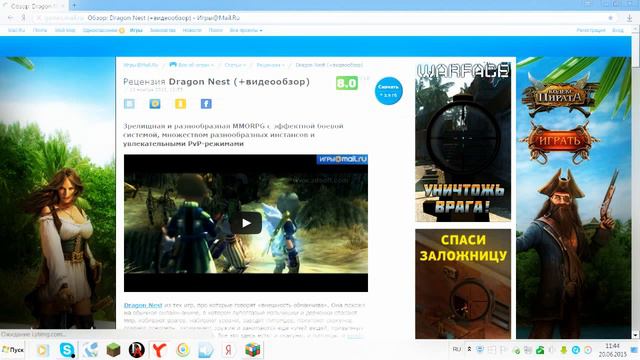Open Почта in the portal bar
Screen dimensions: 640x360
(40, 30)
